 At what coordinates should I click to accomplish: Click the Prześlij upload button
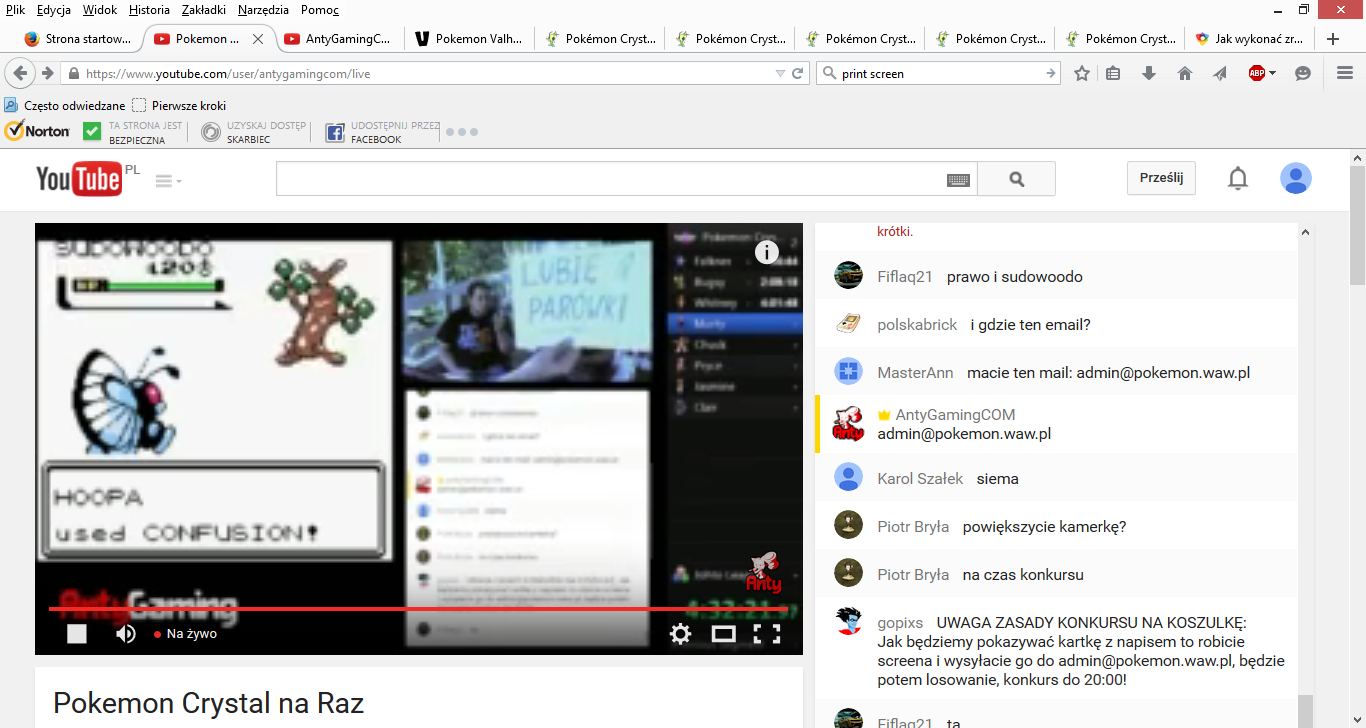pyautogui.click(x=1161, y=178)
